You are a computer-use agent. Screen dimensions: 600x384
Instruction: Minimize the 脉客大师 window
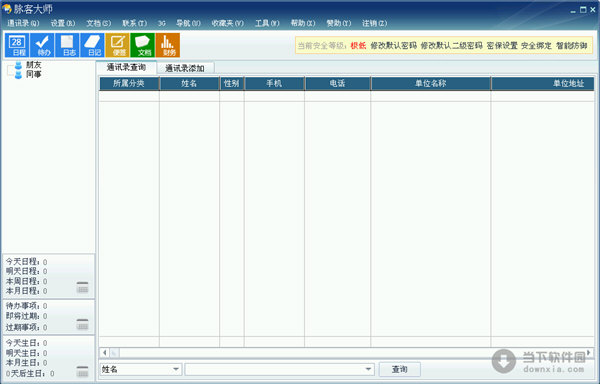[x=573, y=10]
